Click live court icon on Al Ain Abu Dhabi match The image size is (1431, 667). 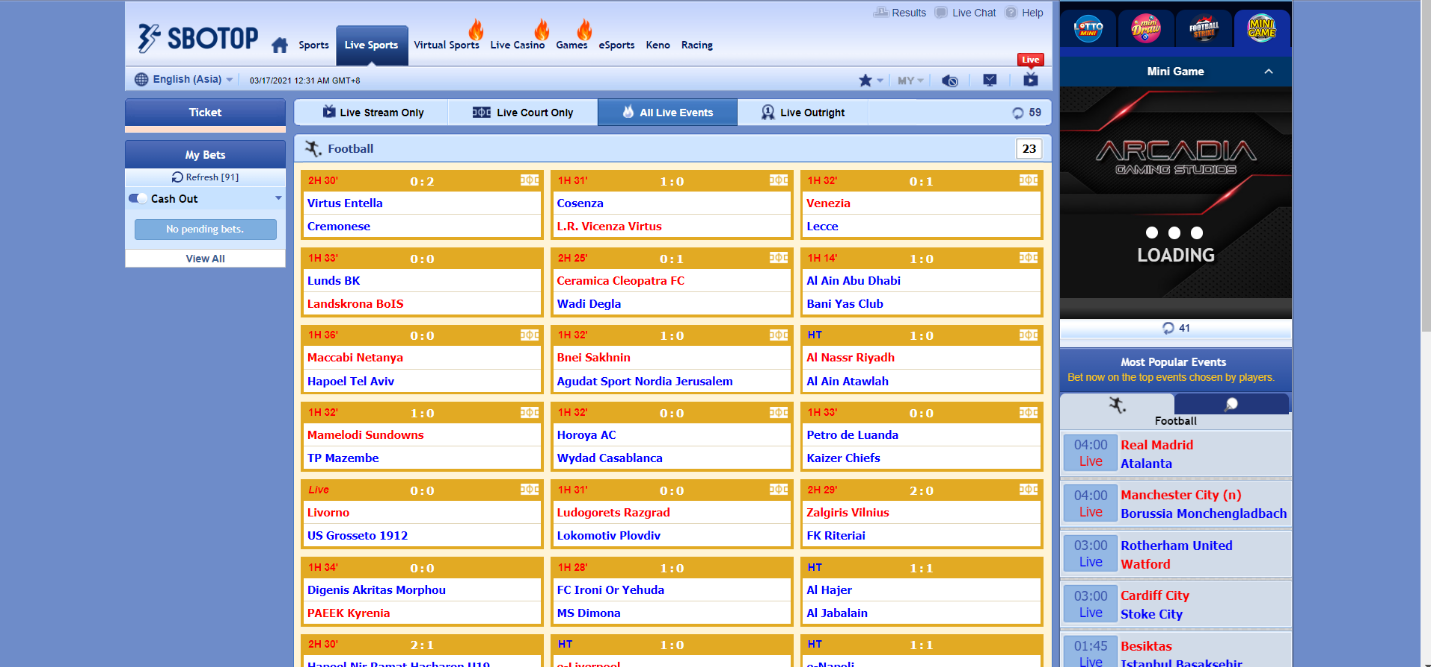point(1029,258)
